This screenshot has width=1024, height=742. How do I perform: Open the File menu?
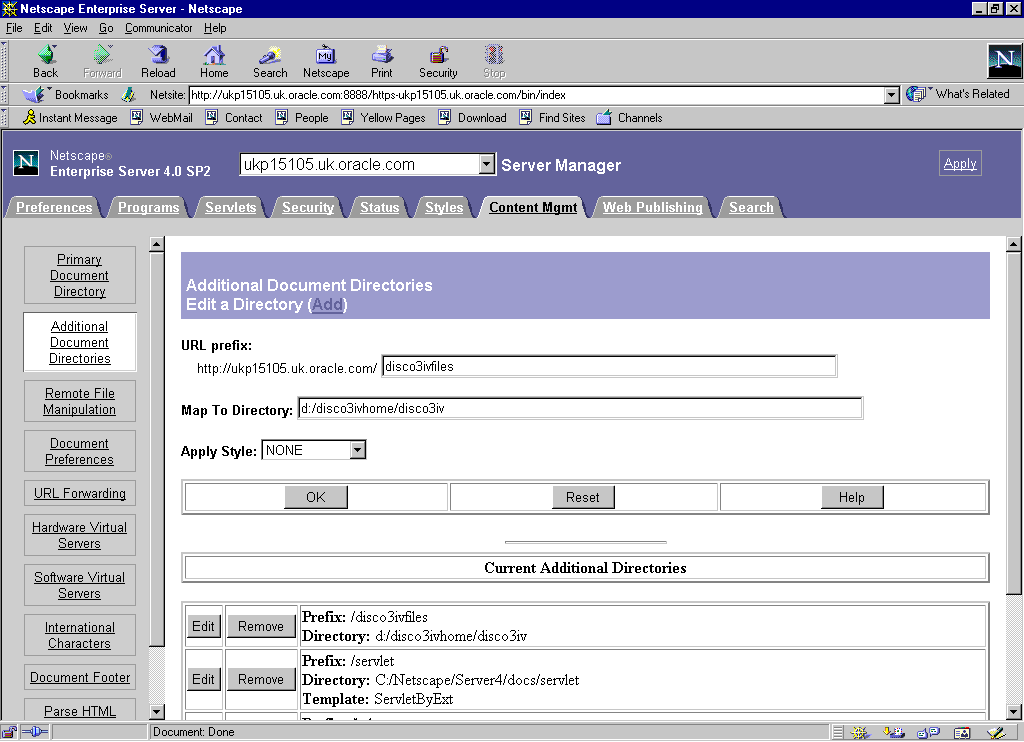click(14, 28)
